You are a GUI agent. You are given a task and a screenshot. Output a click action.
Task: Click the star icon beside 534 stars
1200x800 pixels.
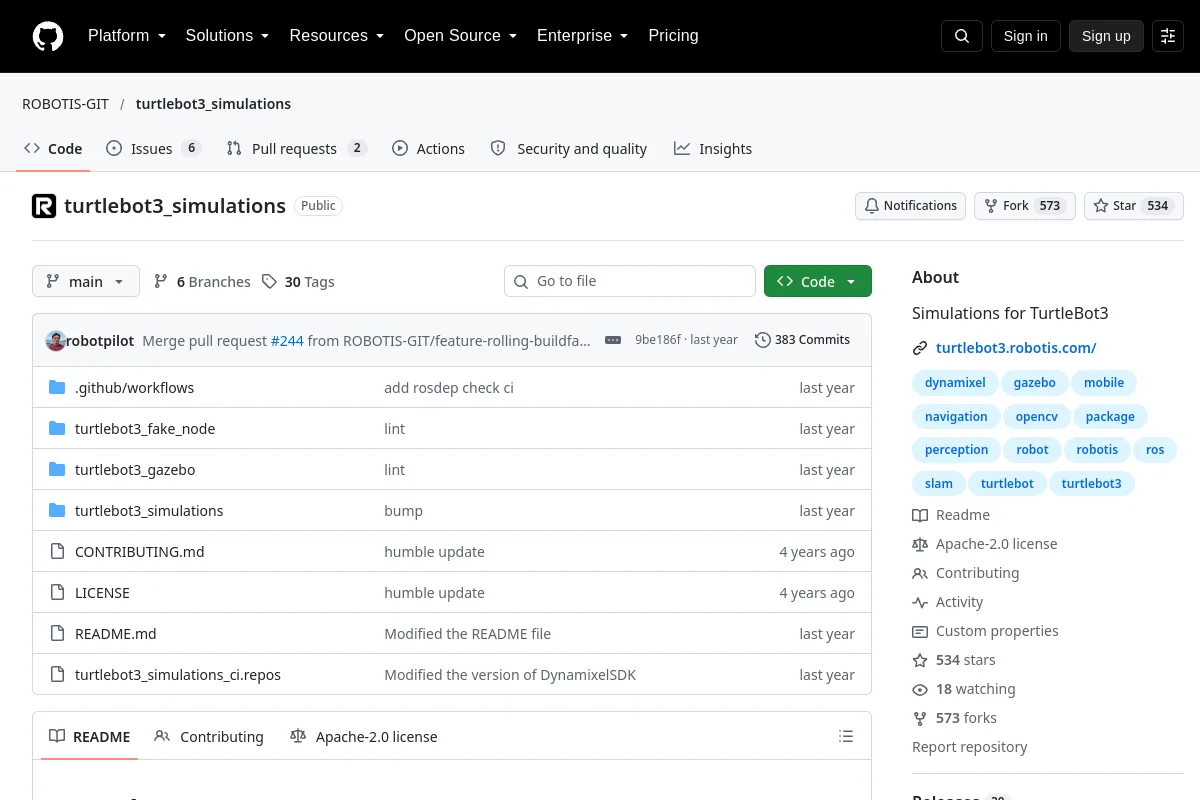point(920,660)
